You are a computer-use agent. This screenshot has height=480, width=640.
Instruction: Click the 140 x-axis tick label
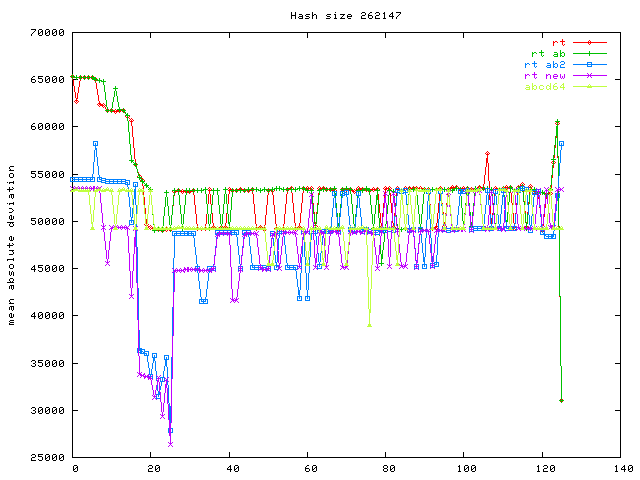622,469
